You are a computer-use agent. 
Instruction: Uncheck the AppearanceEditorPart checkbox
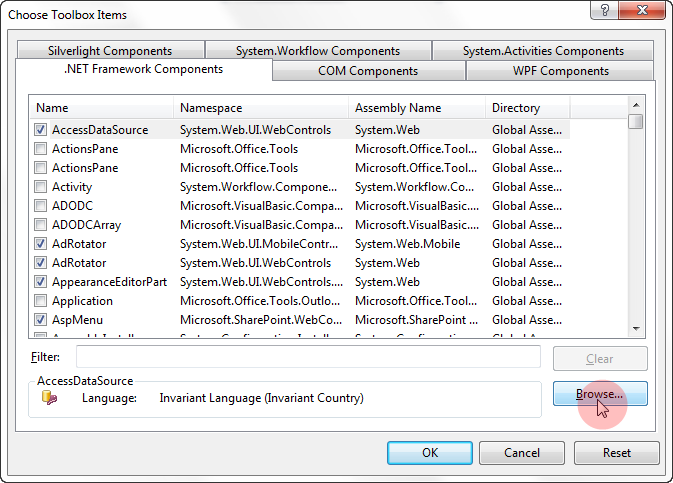click(40, 282)
